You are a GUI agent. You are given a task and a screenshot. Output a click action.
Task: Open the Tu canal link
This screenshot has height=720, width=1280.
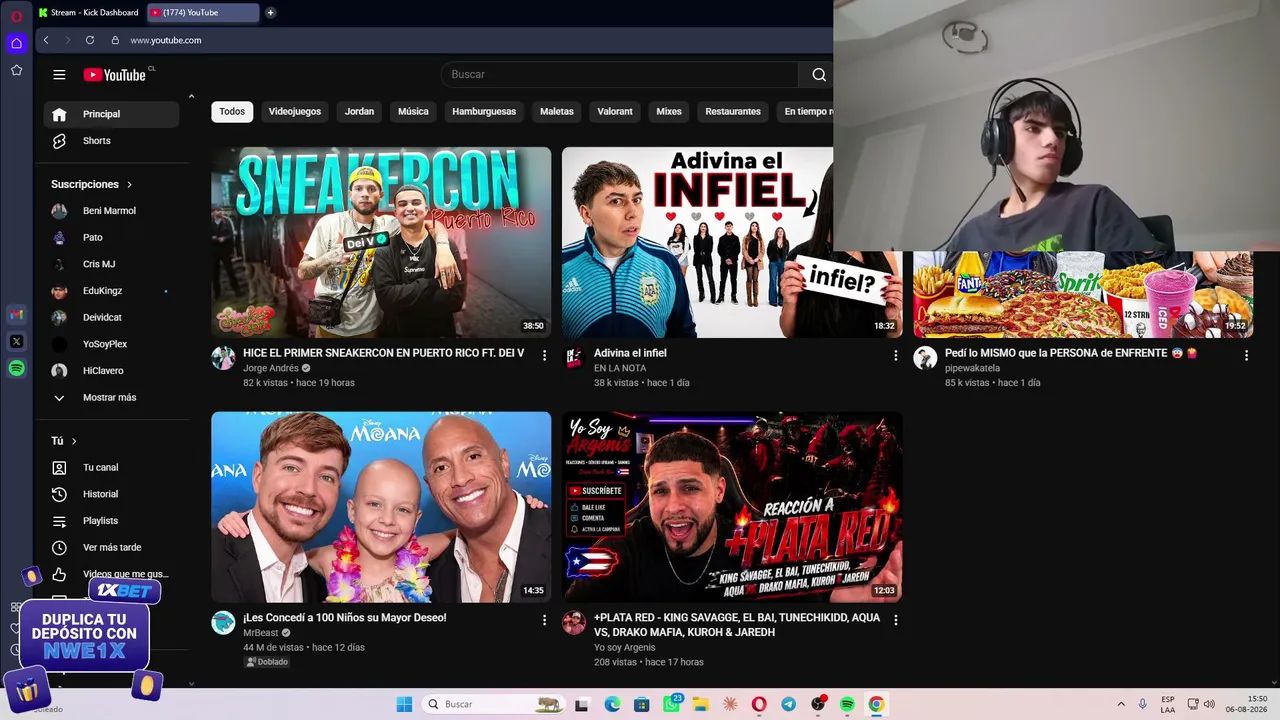tap(112, 468)
